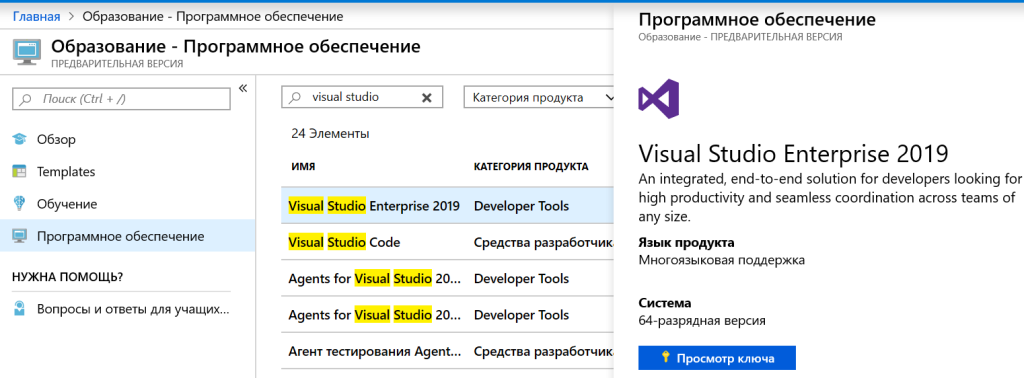Sort by the ИМЯ column header
Viewport: 1024px width, 378px height.
click(303, 167)
